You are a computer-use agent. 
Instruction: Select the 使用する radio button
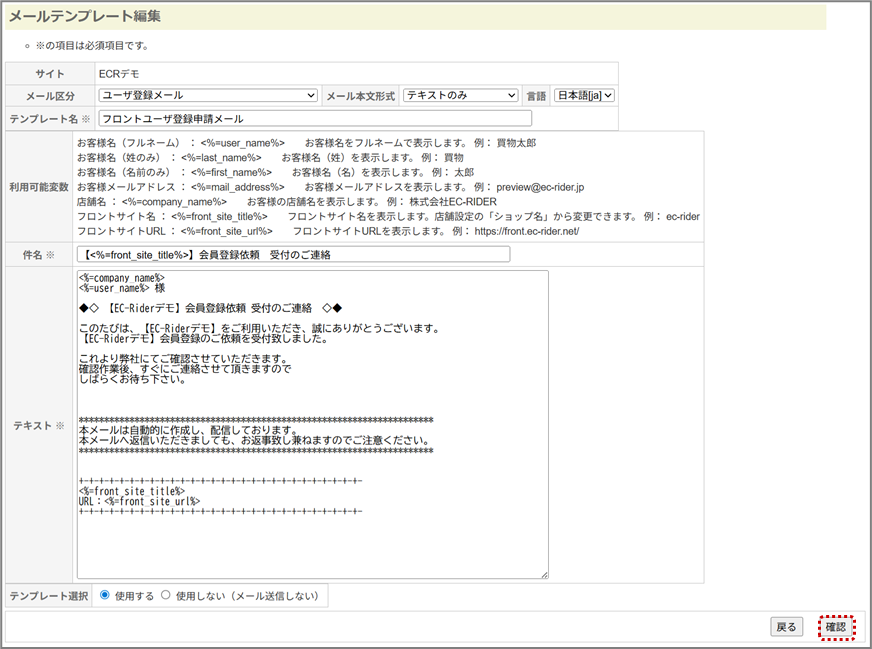(105, 595)
